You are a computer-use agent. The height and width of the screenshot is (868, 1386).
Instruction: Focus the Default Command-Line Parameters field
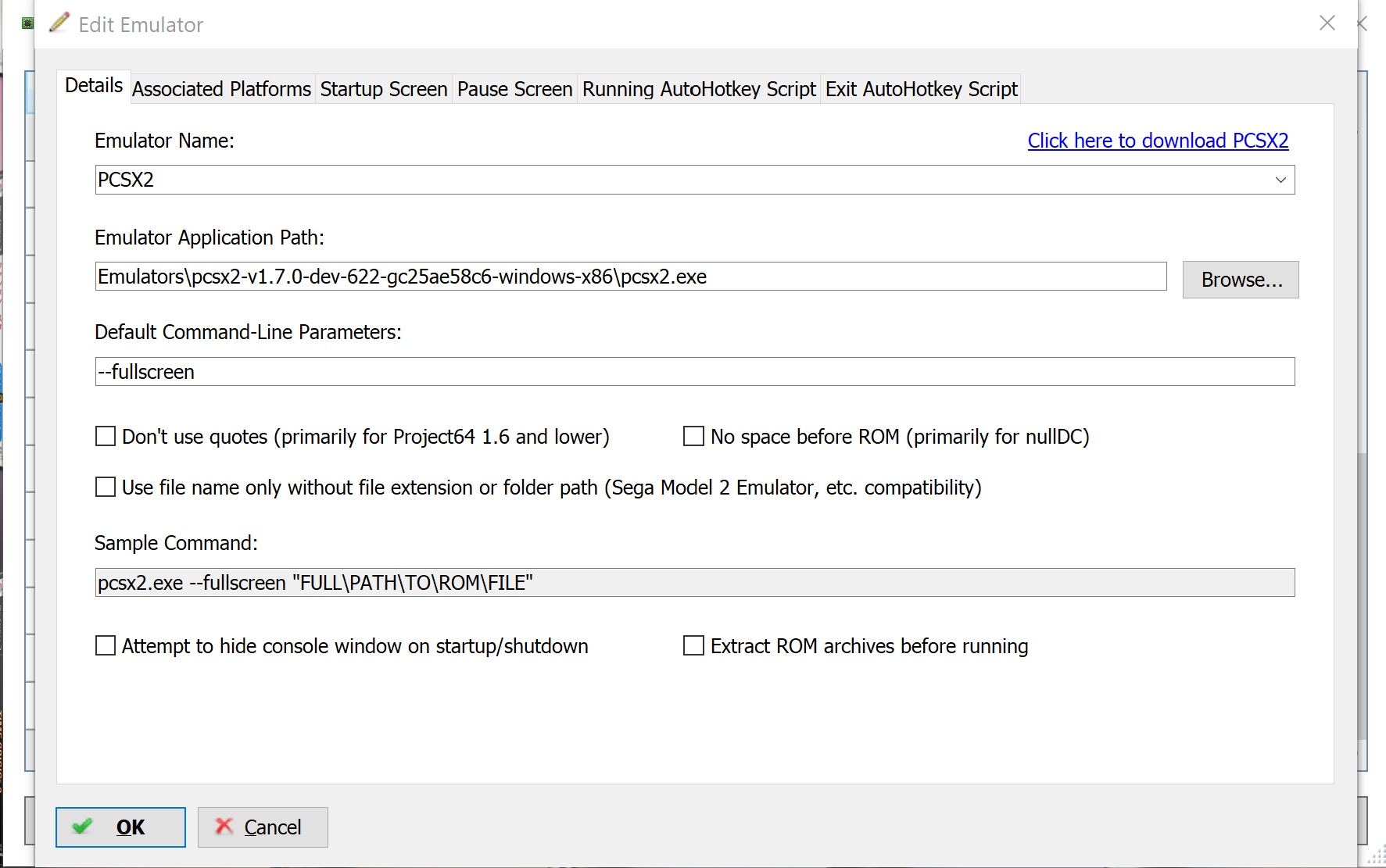pyautogui.click(x=695, y=372)
